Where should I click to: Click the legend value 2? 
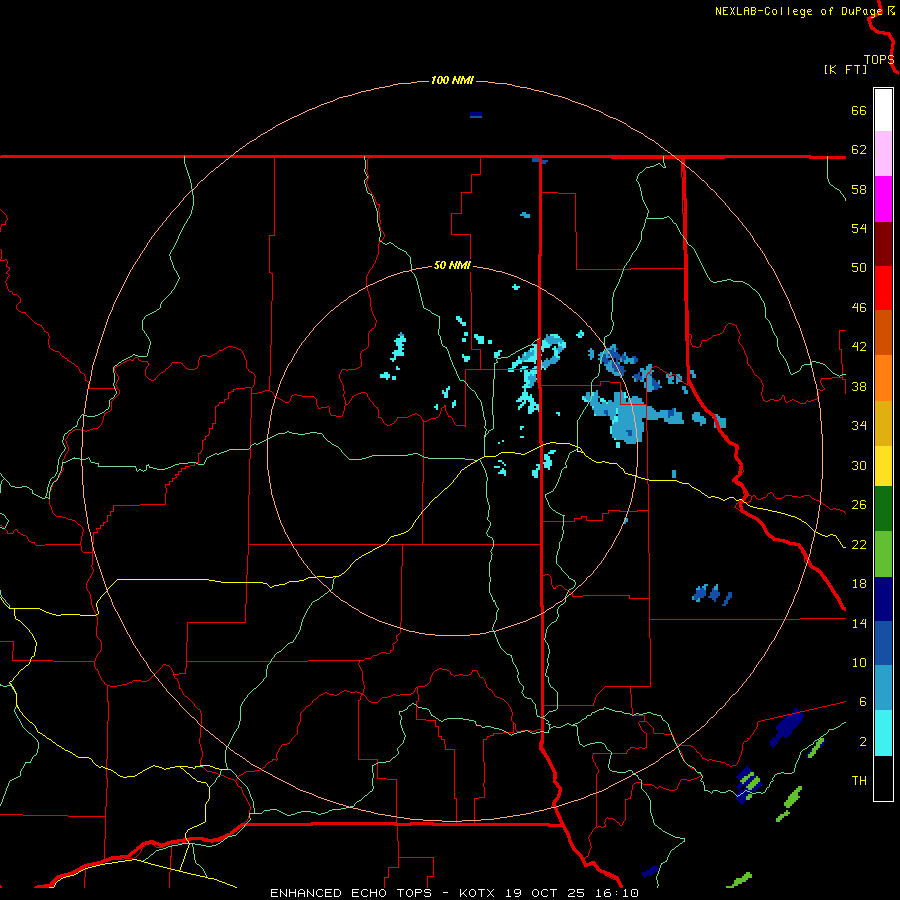pyautogui.click(x=862, y=742)
